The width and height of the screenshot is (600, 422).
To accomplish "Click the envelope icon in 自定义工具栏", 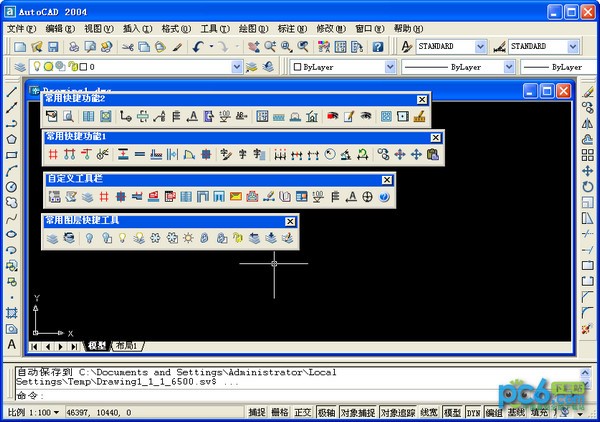I will pos(236,197).
